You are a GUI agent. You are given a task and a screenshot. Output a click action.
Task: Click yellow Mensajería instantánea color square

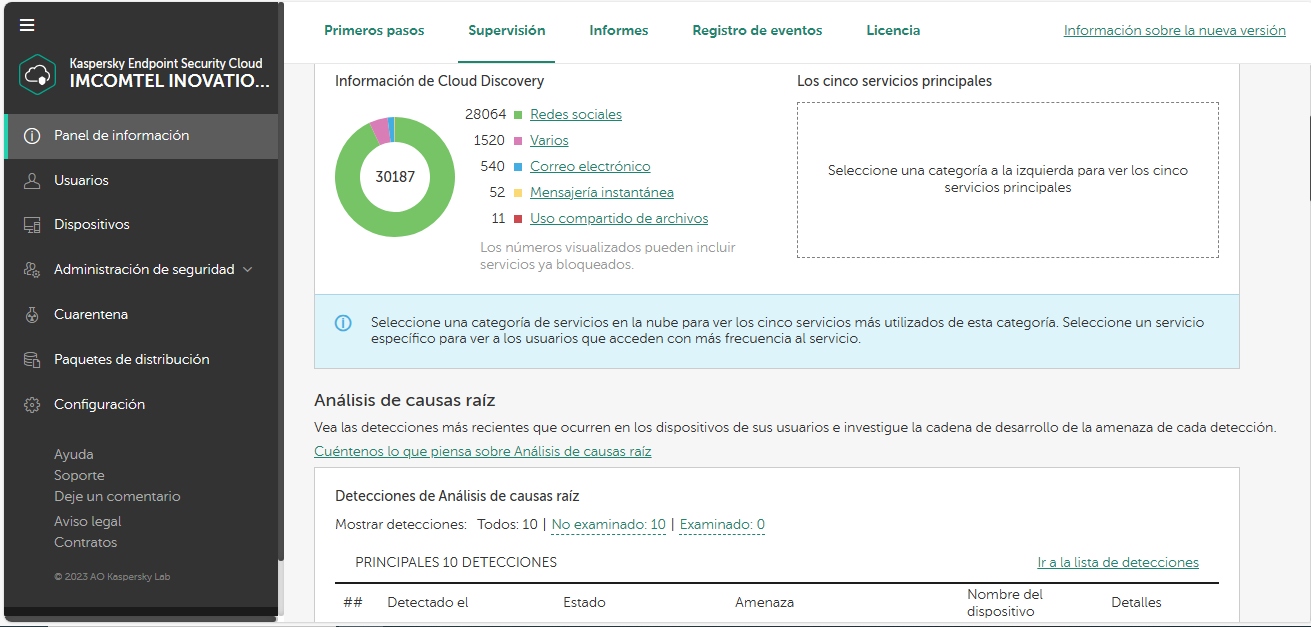(518, 193)
